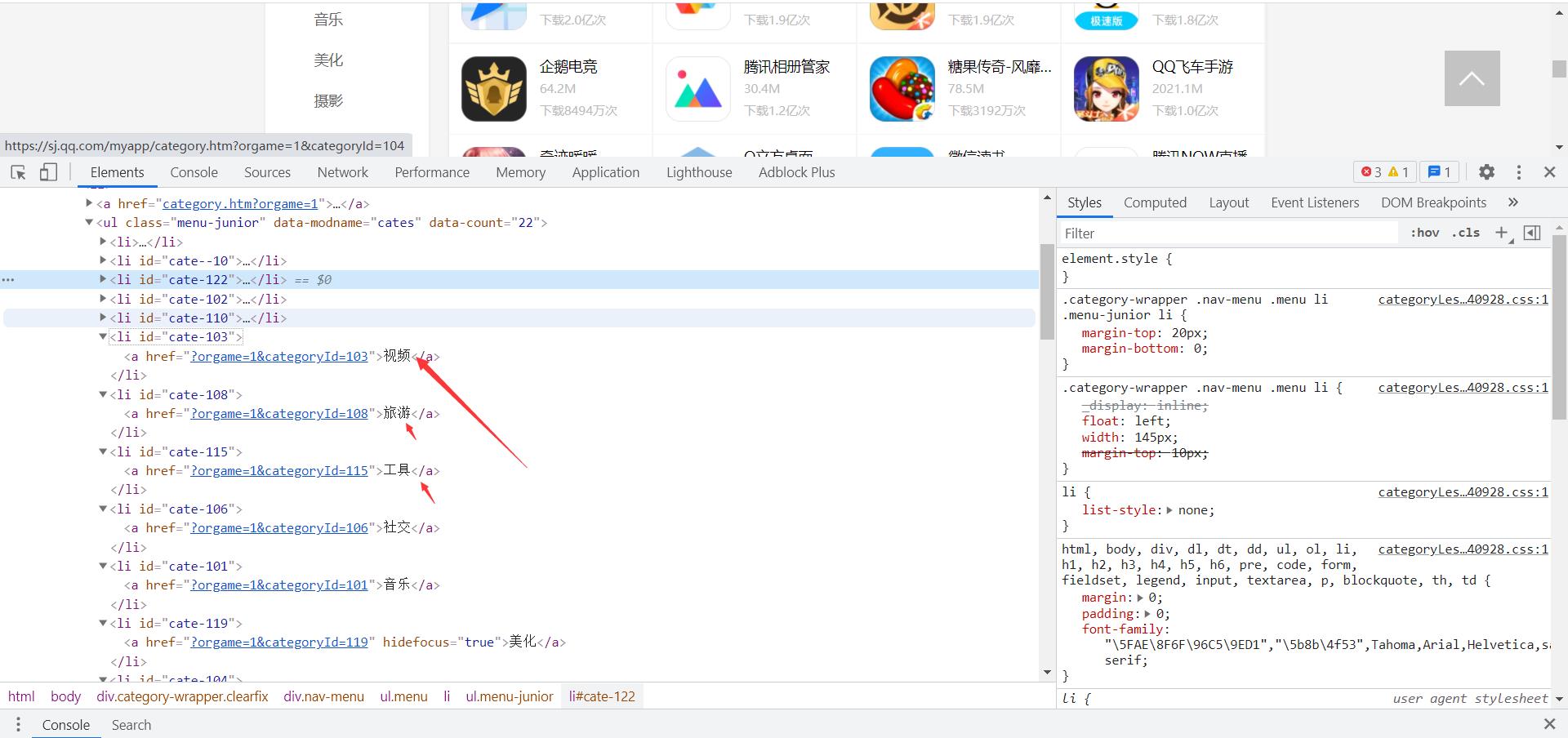Image resolution: width=1568 pixels, height=738 pixels.
Task: Click the blue issues message badge
Action: click(x=1439, y=172)
